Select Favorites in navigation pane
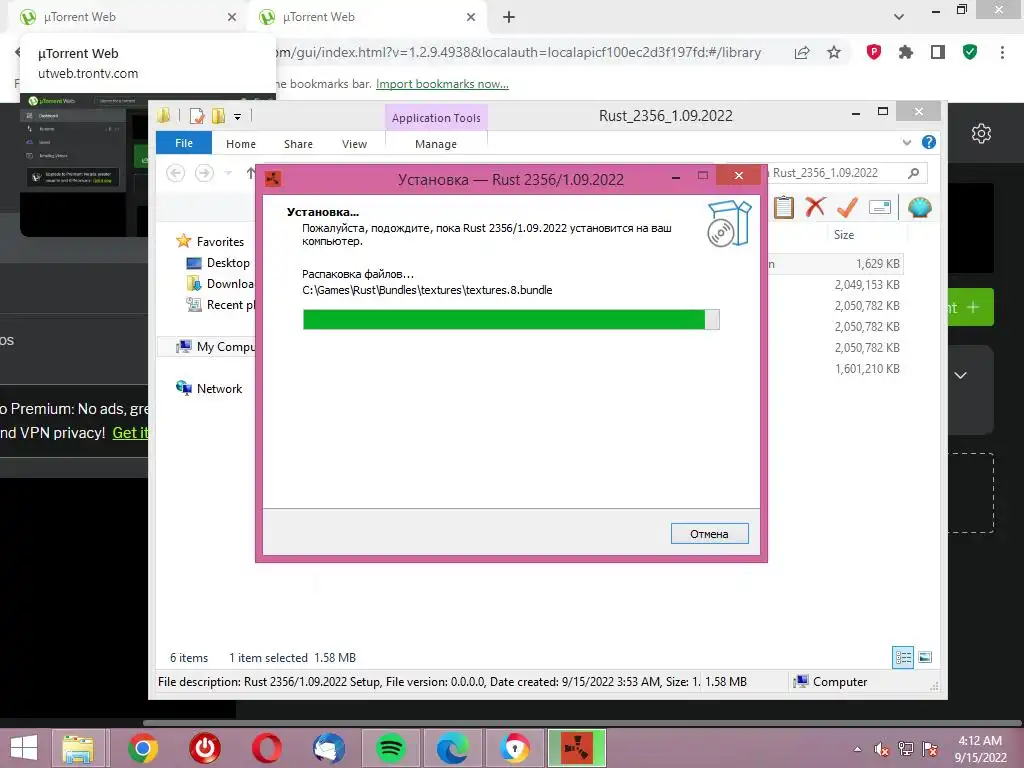The image size is (1024, 768). click(x=210, y=242)
